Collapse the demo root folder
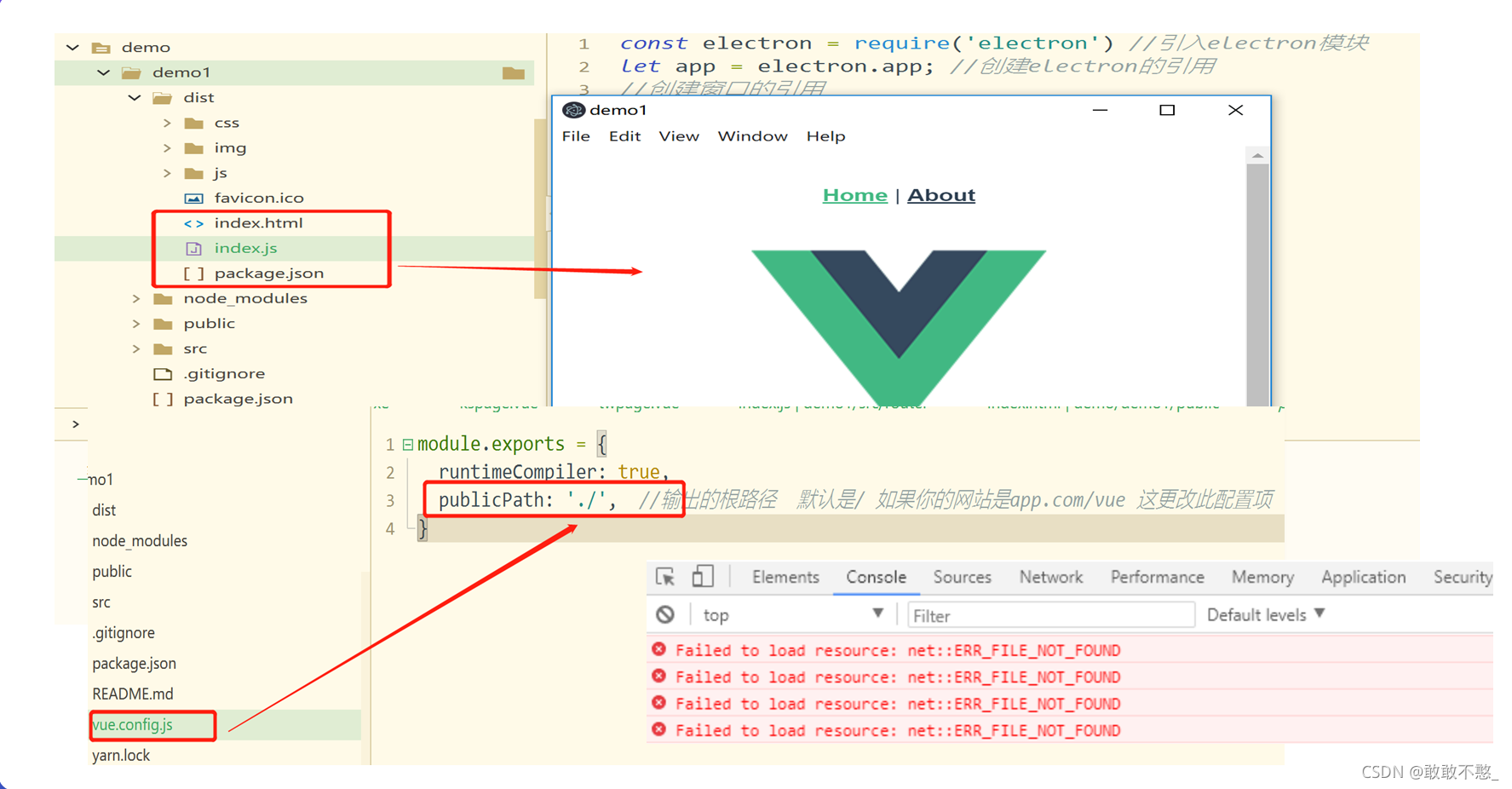Screen dimensions: 1512x789 [73, 48]
